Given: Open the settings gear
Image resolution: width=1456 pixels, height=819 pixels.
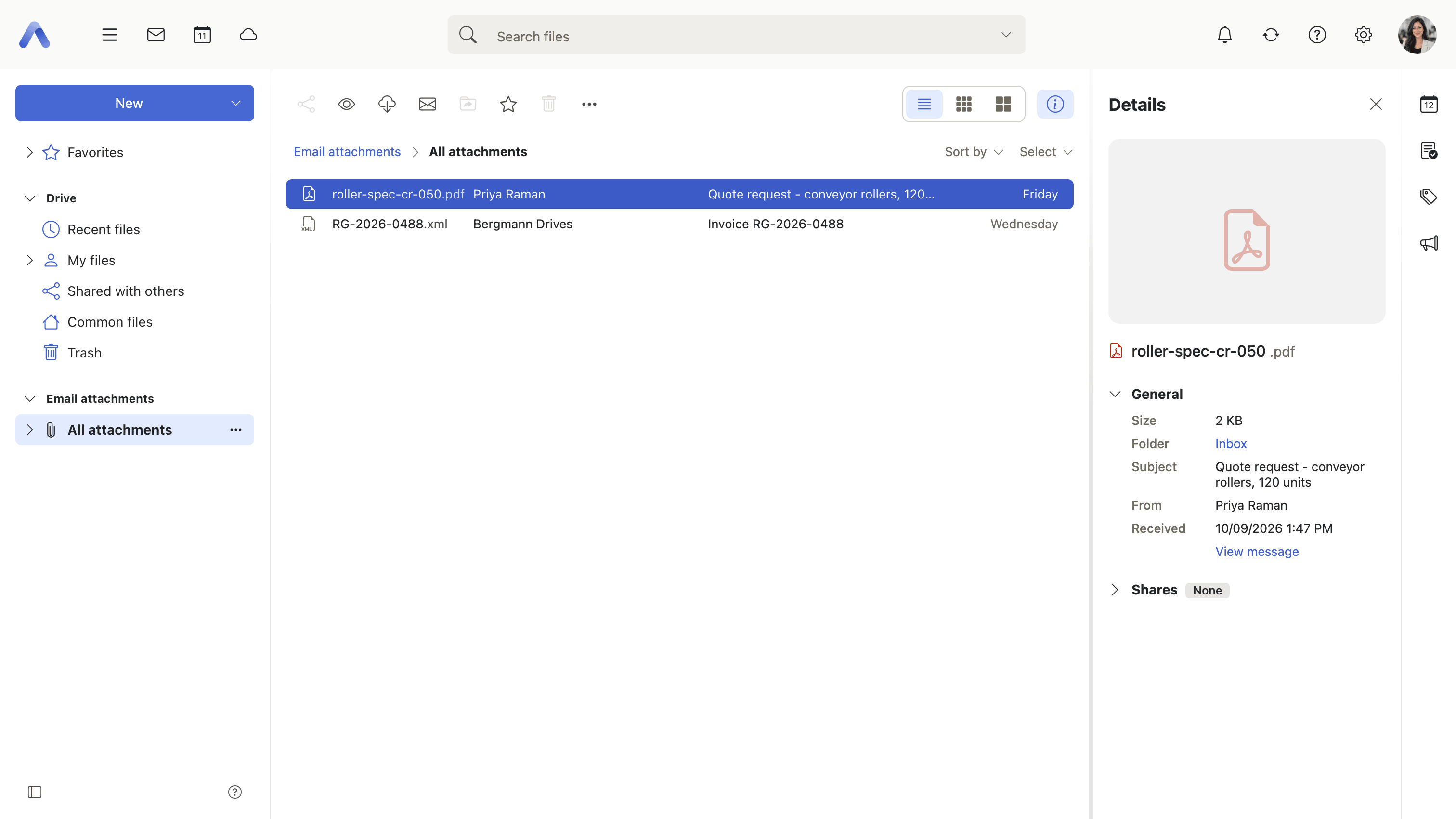Looking at the screenshot, I should [1363, 35].
